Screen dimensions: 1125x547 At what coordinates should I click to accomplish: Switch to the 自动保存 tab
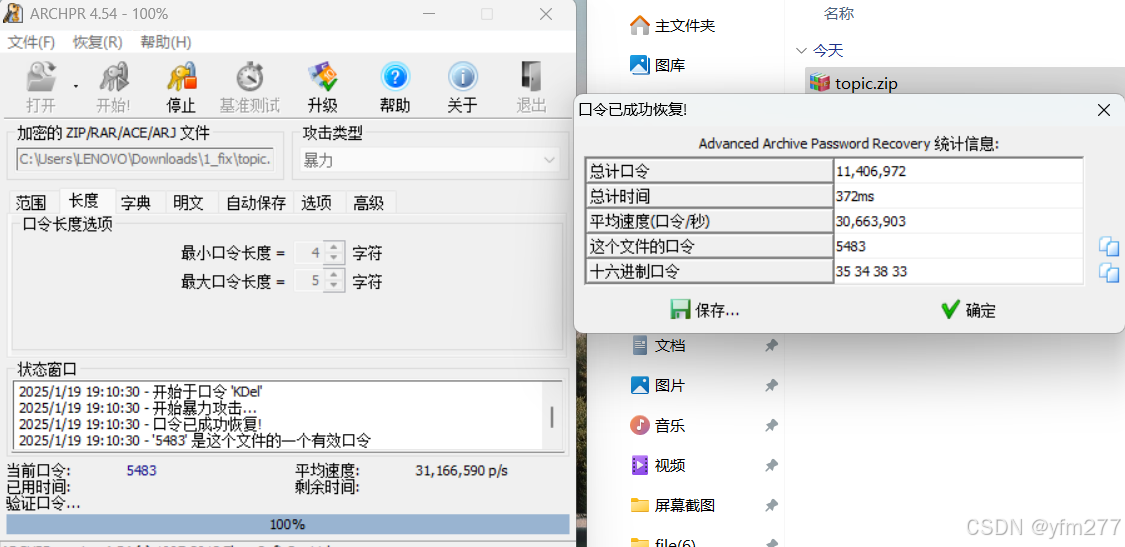click(x=256, y=203)
